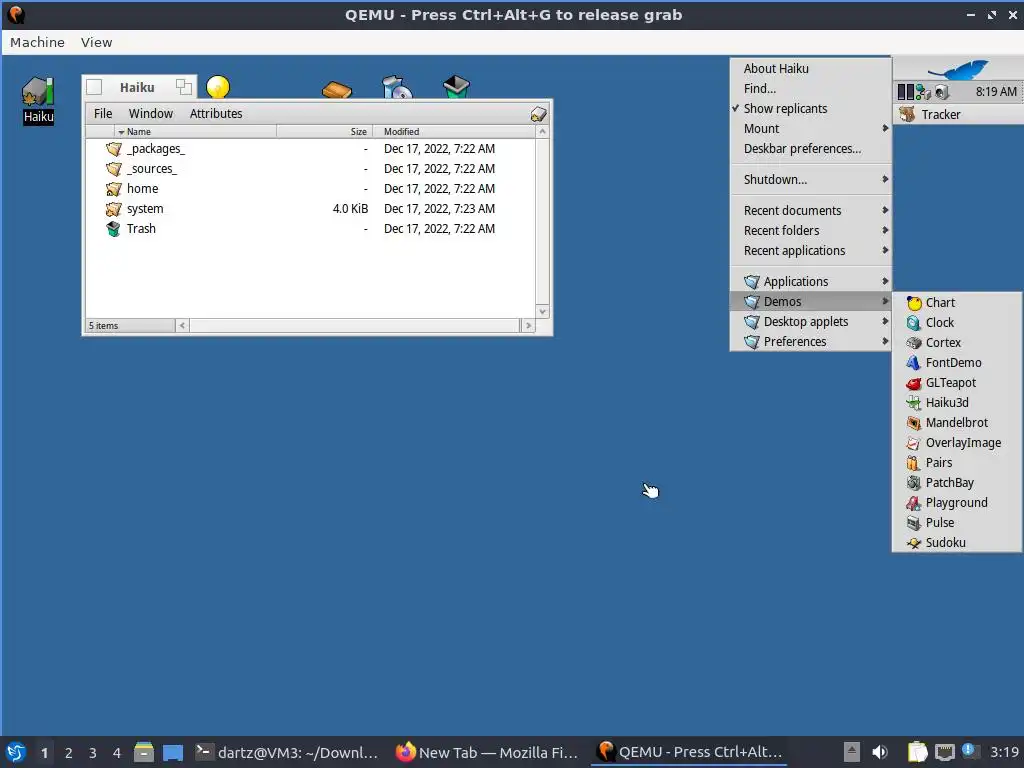Expand the Shutdown submenu
Image resolution: width=1024 pixels, height=768 pixels.
810,180
